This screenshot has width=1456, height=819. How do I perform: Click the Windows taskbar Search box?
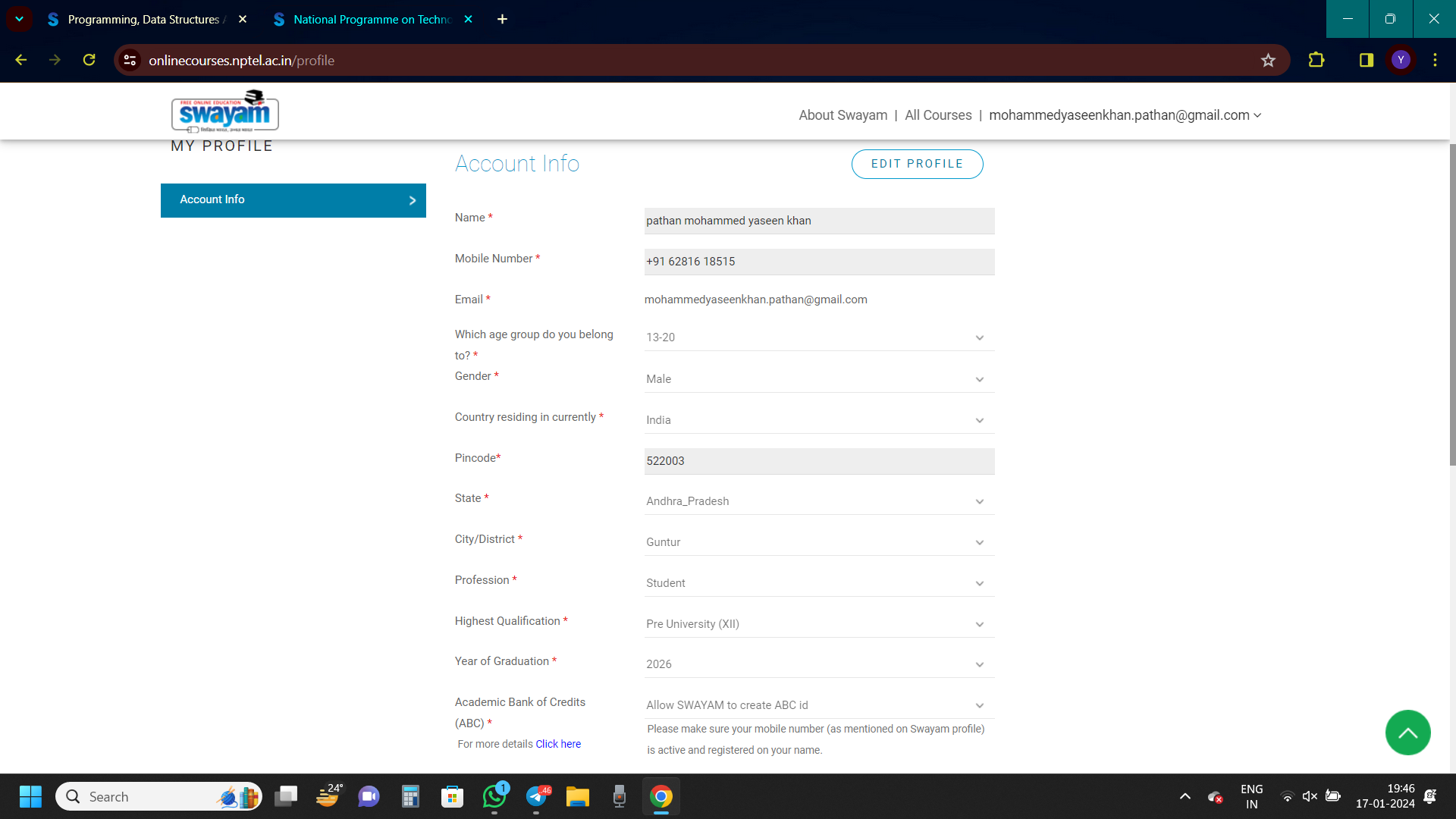pos(158,796)
